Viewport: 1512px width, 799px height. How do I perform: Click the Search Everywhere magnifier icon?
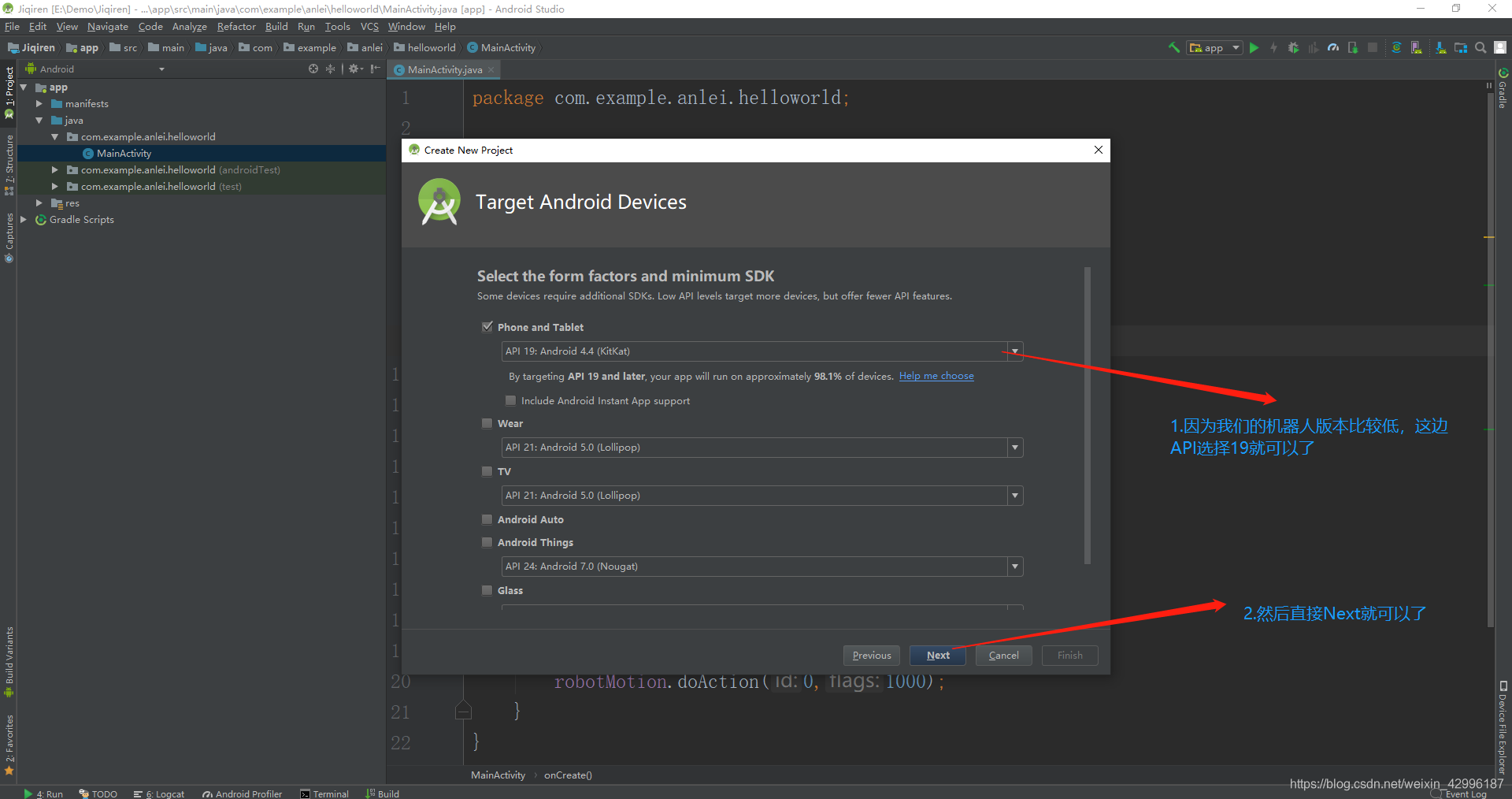pos(1480,47)
